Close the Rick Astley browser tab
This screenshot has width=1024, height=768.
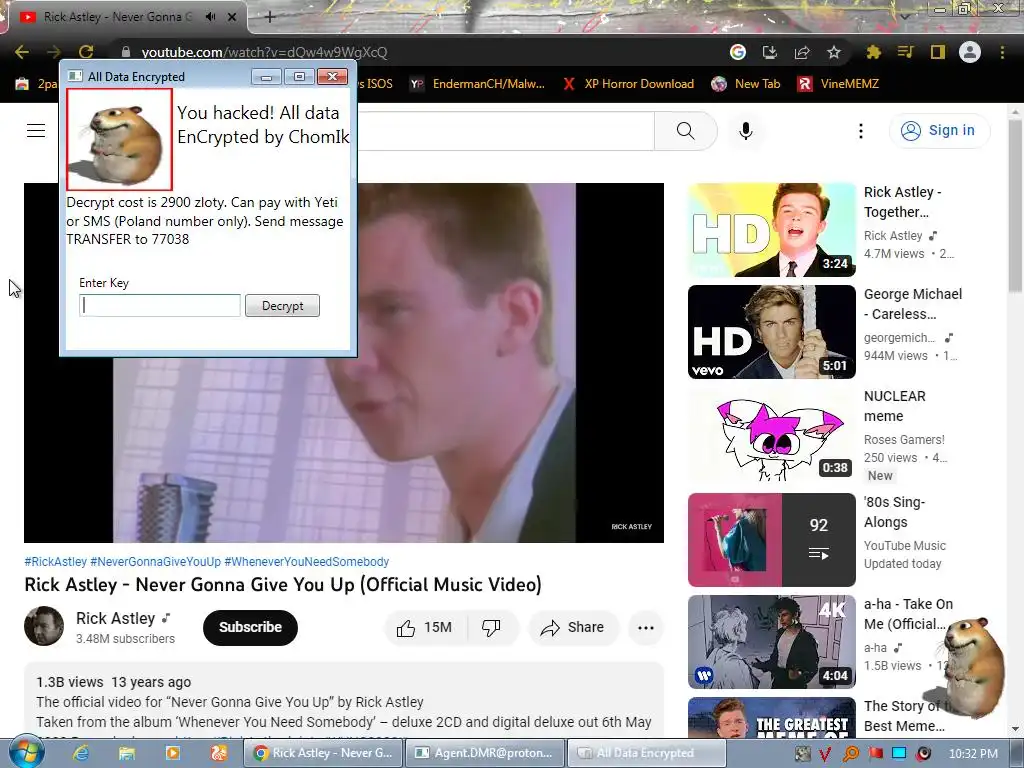tap(232, 17)
